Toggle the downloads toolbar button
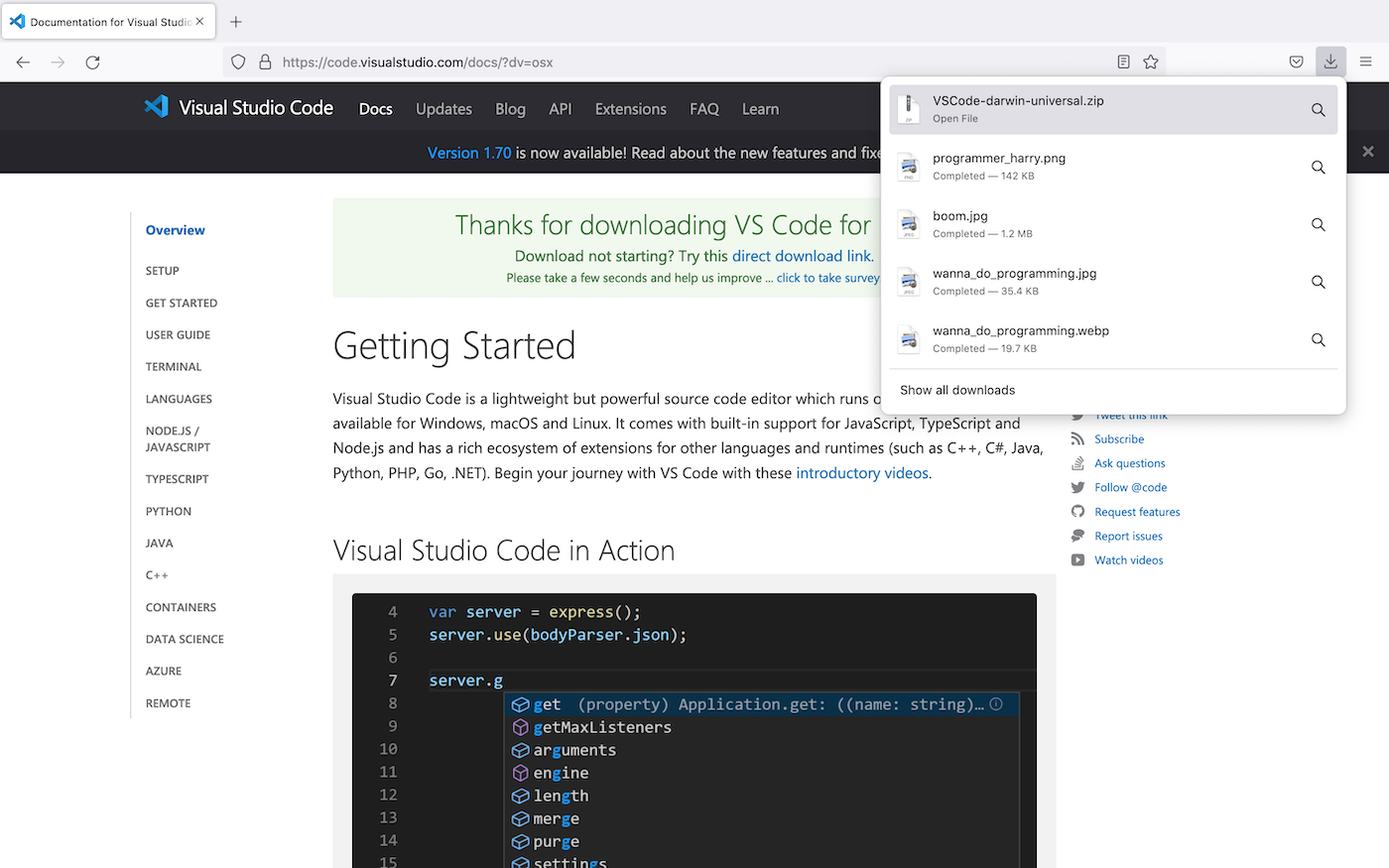The image size is (1389, 868). [1330, 62]
